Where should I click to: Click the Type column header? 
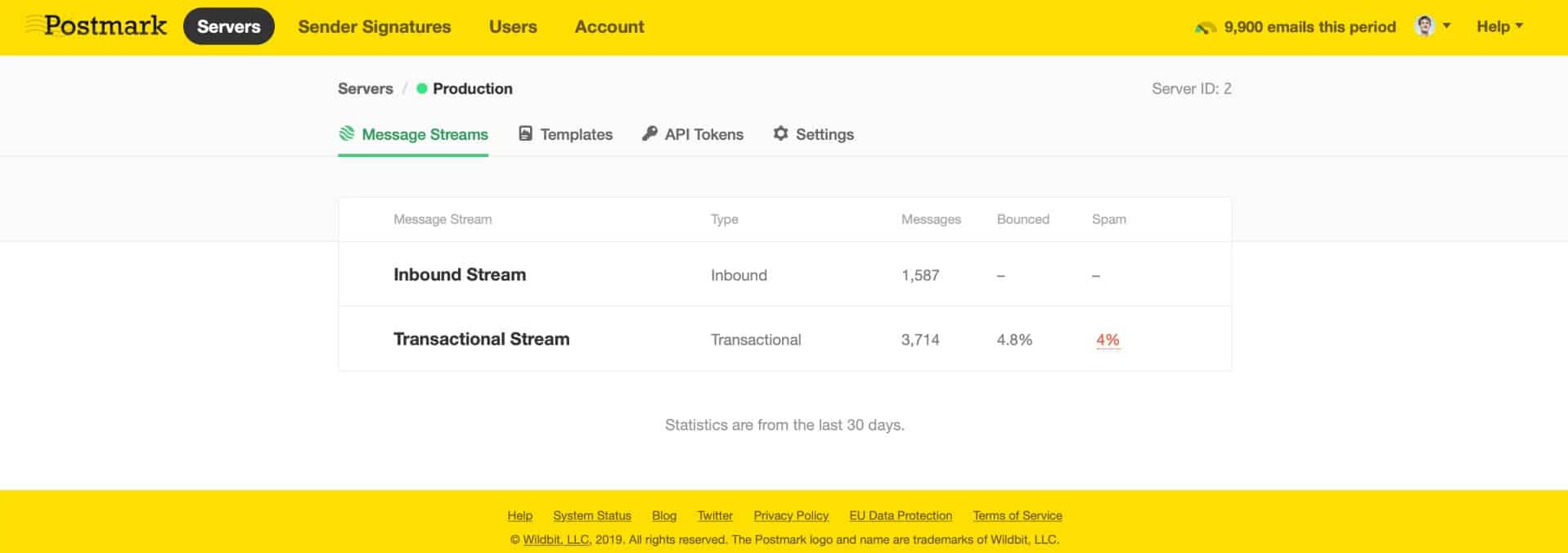click(x=725, y=219)
